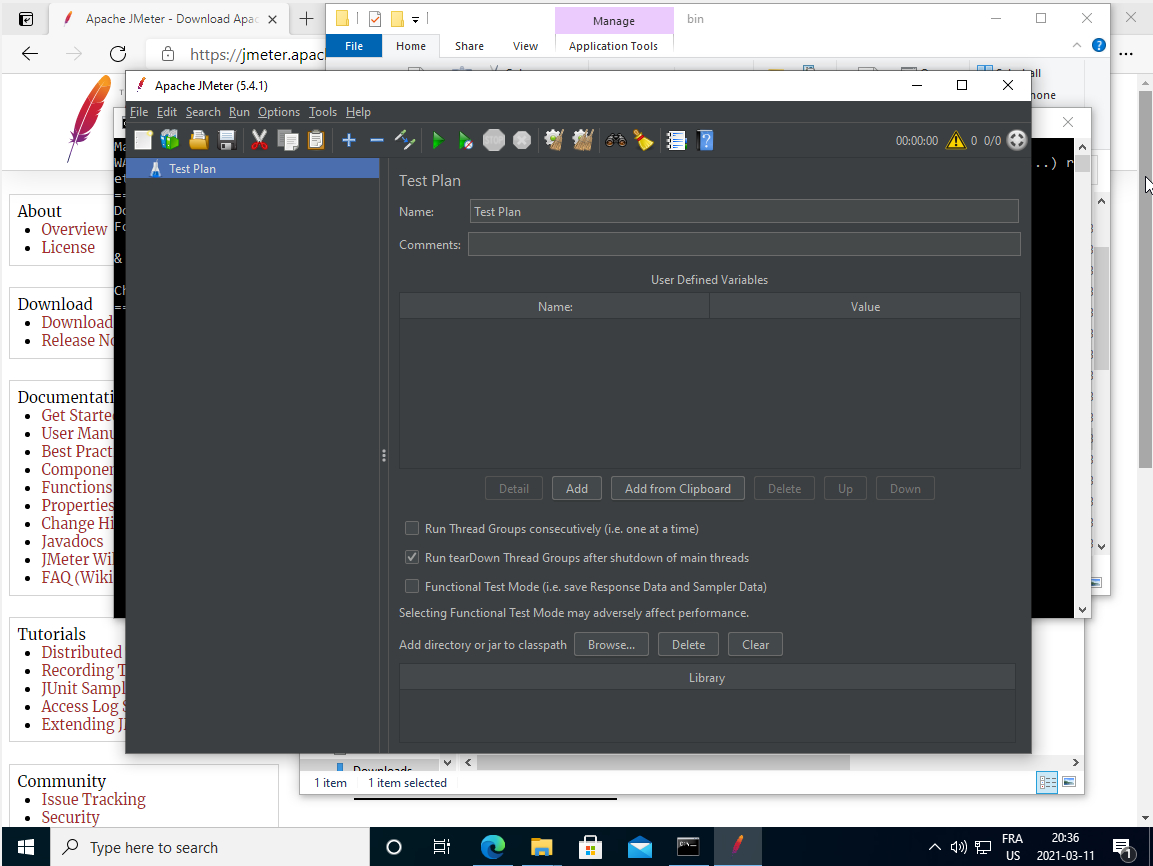This screenshot has height=866, width=1153.
Task: Open Microsoft Edge from taskbar
Action: 492,847
